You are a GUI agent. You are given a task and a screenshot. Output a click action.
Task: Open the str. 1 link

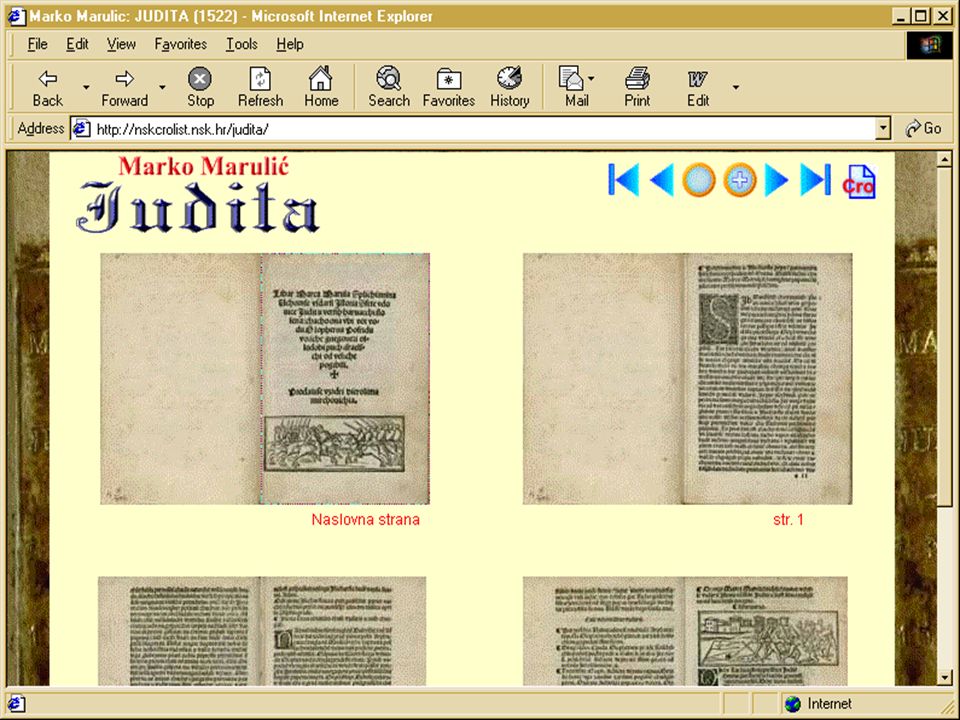coord(788,520)
